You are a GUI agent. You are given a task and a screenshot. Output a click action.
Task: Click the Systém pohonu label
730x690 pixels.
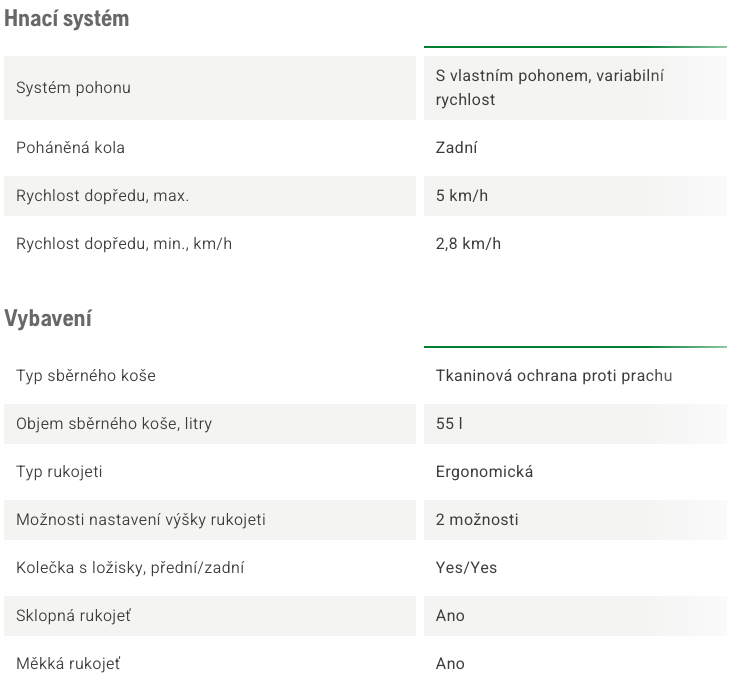(x=74, y=88)
